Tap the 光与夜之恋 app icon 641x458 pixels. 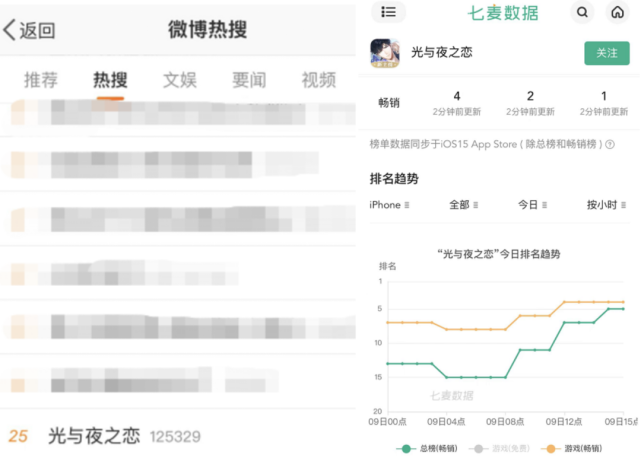click(x=385, y=52)
